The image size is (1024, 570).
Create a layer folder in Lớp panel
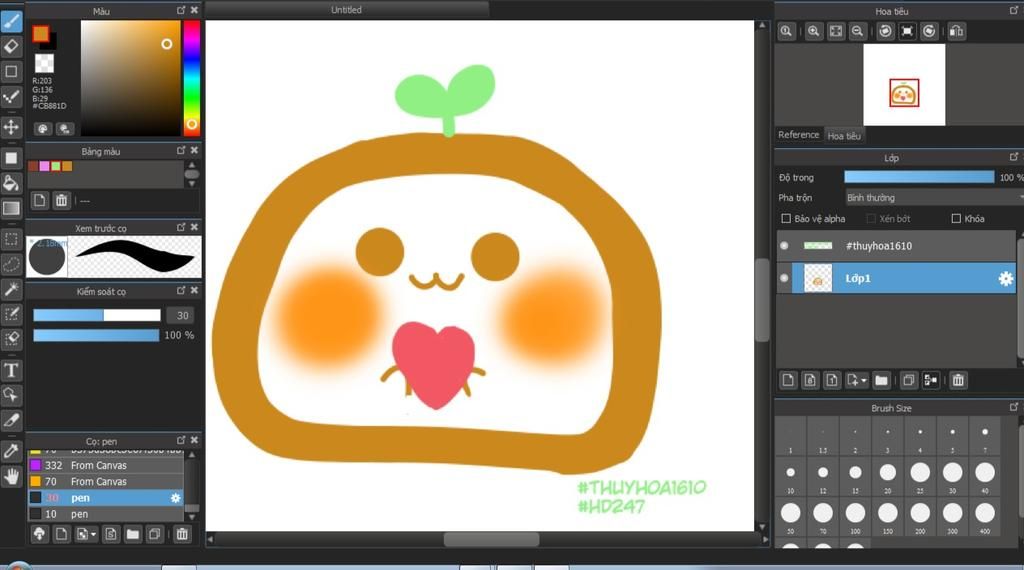(x=882, y=380)
